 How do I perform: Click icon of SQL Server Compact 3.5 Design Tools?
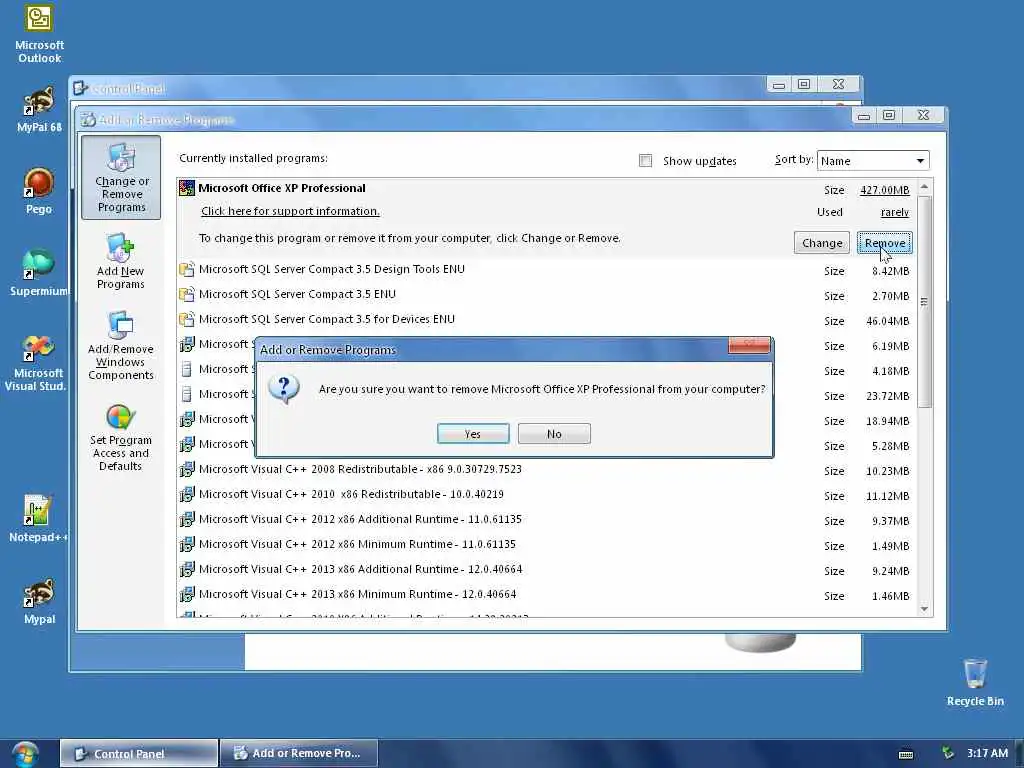point(187,269)
